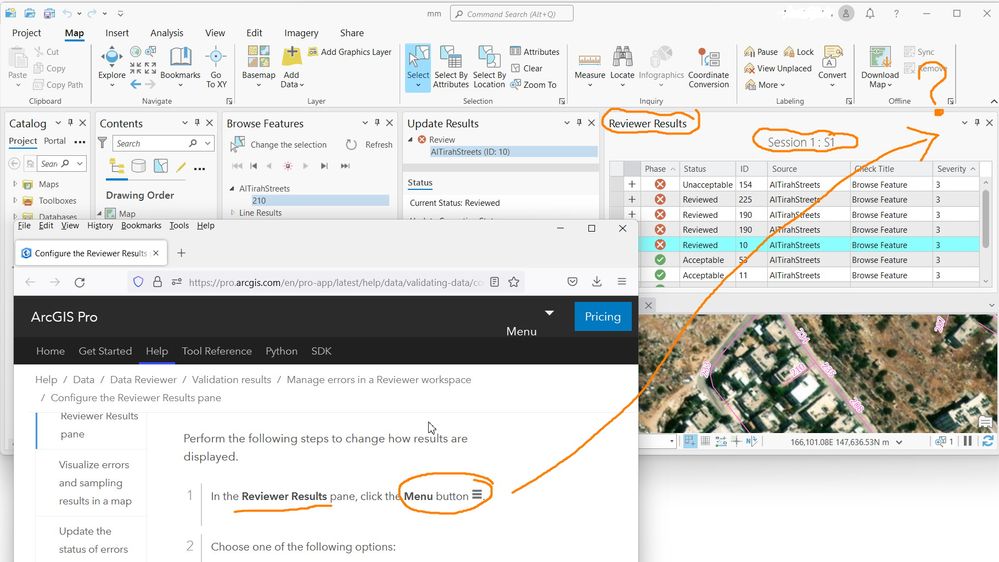Open the Tool Reference page link
Viewport: 999px width, 562px height.
click(217, 351)
